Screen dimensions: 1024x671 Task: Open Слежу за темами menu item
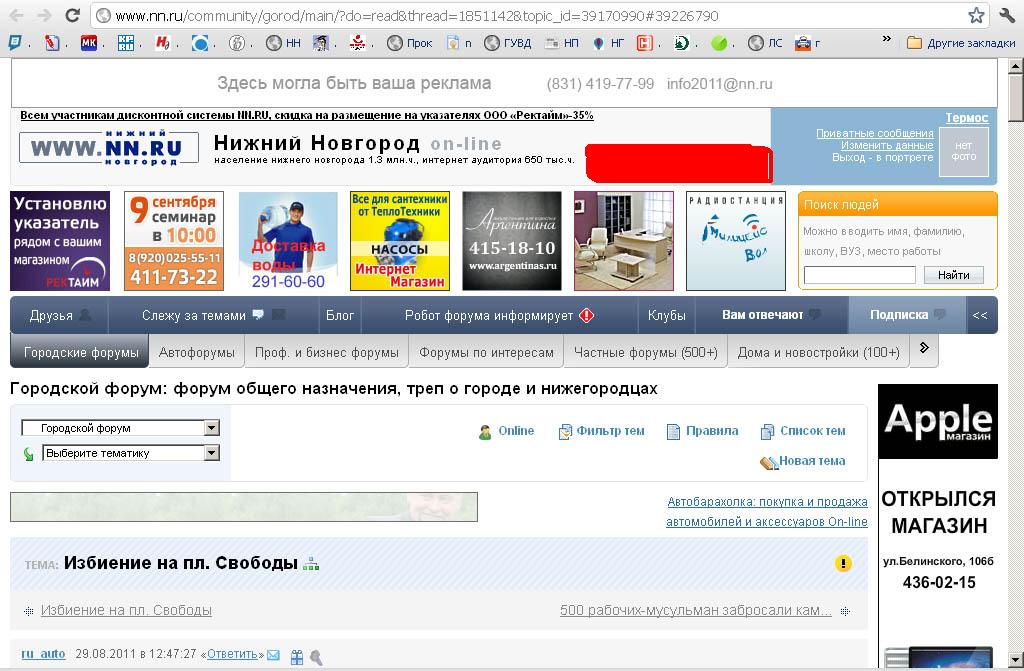pos(214,315)
